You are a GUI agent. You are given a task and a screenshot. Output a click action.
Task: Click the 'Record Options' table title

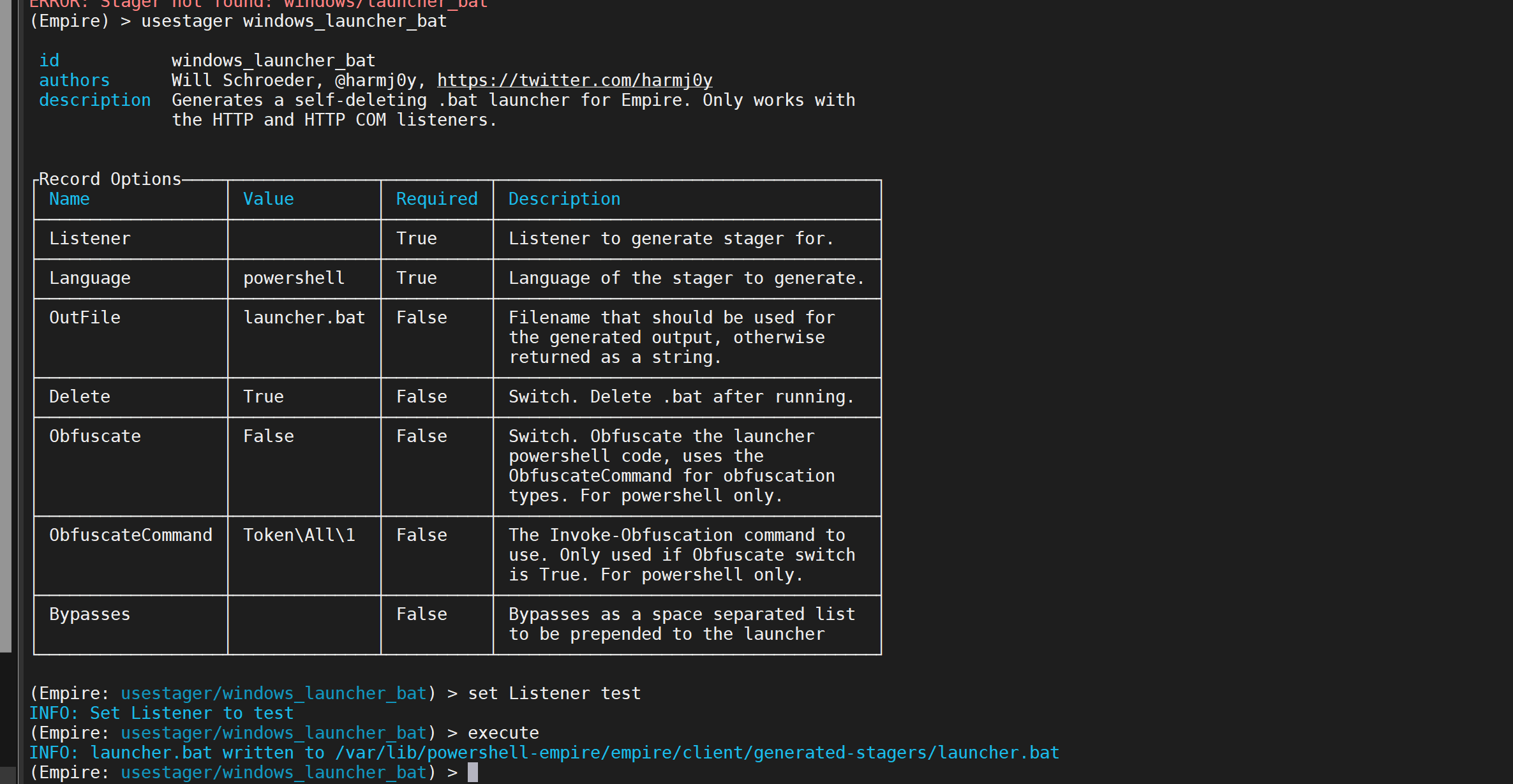coord(110,179)
